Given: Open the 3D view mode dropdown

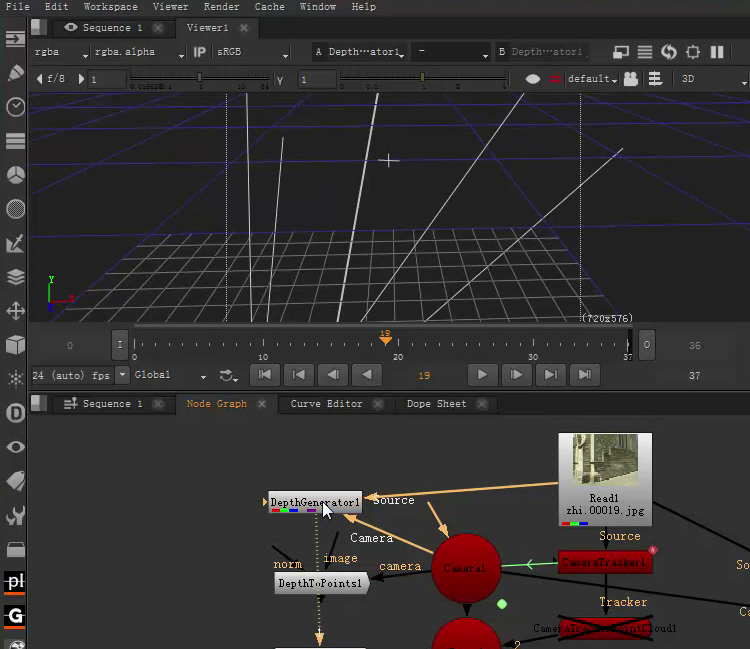Looking at the screenshot, I should [x=713, y=79].
